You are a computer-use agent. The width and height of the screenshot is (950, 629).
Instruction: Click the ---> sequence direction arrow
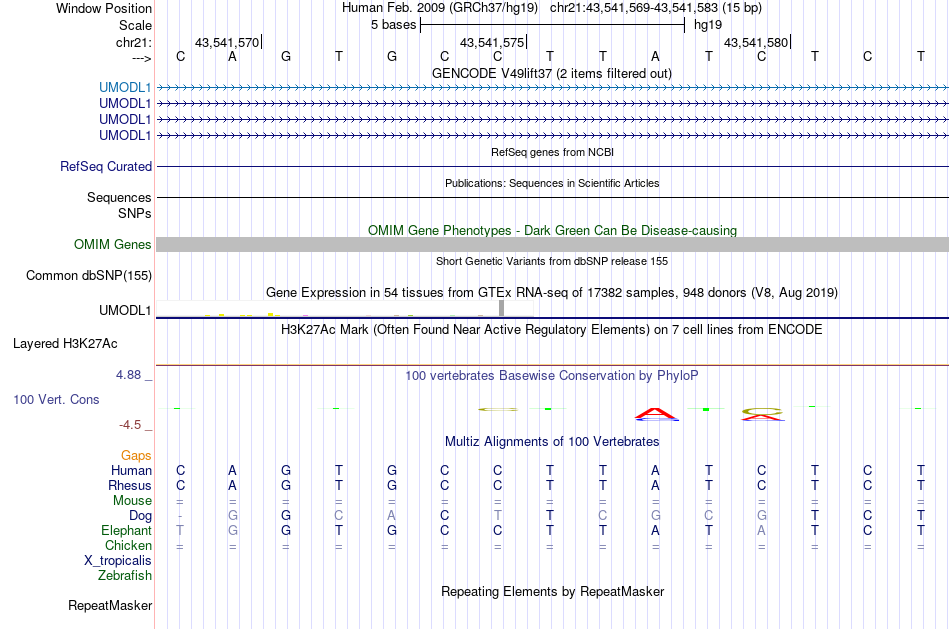[141, 58]
